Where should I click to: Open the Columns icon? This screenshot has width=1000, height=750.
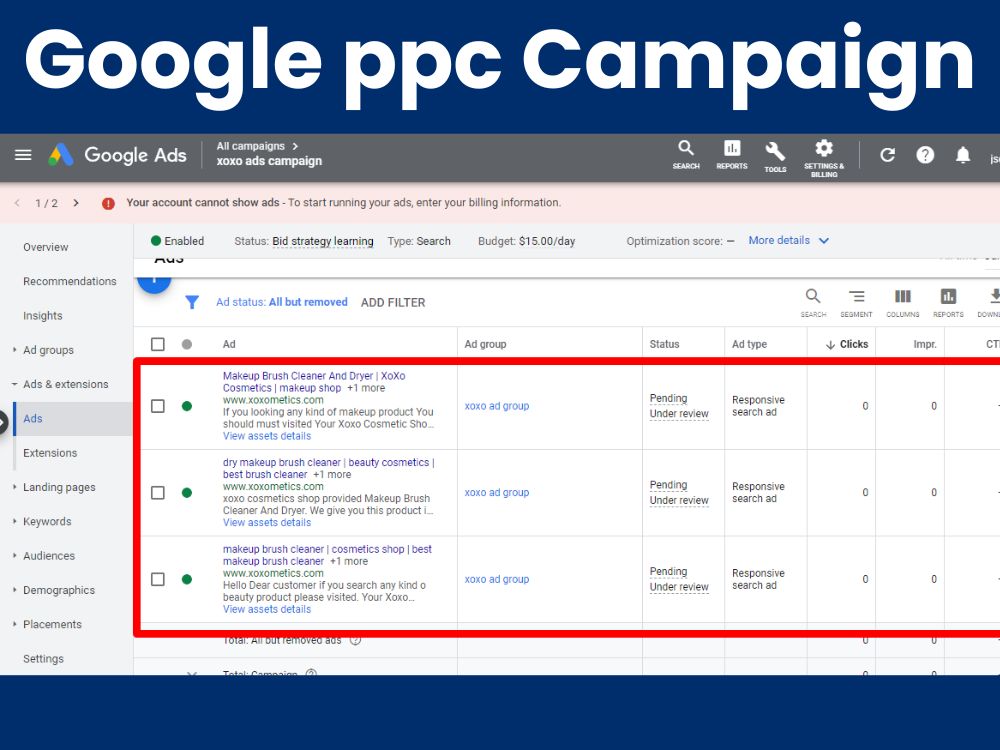902,302
